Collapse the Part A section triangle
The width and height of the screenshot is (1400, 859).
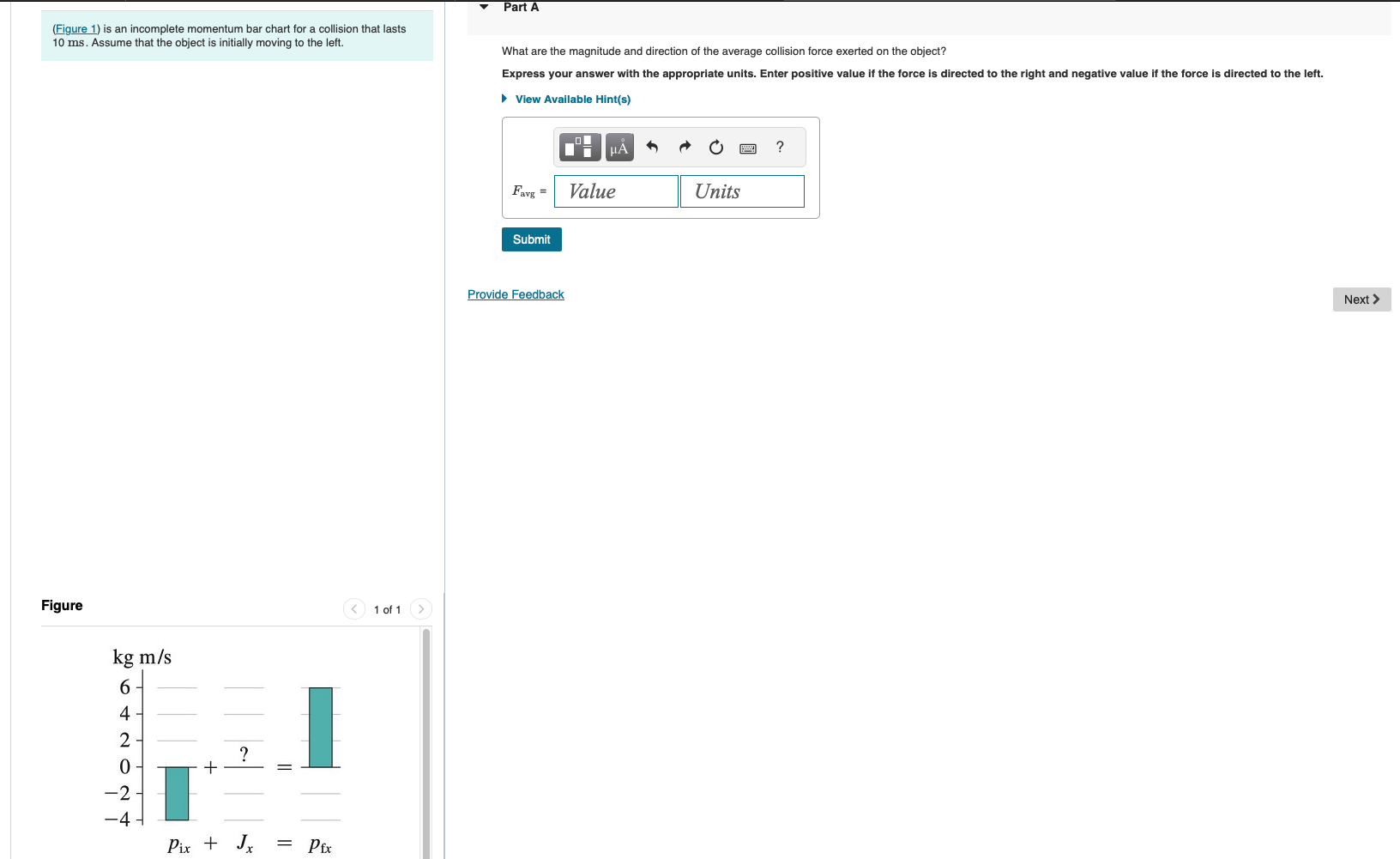(484, 7)
